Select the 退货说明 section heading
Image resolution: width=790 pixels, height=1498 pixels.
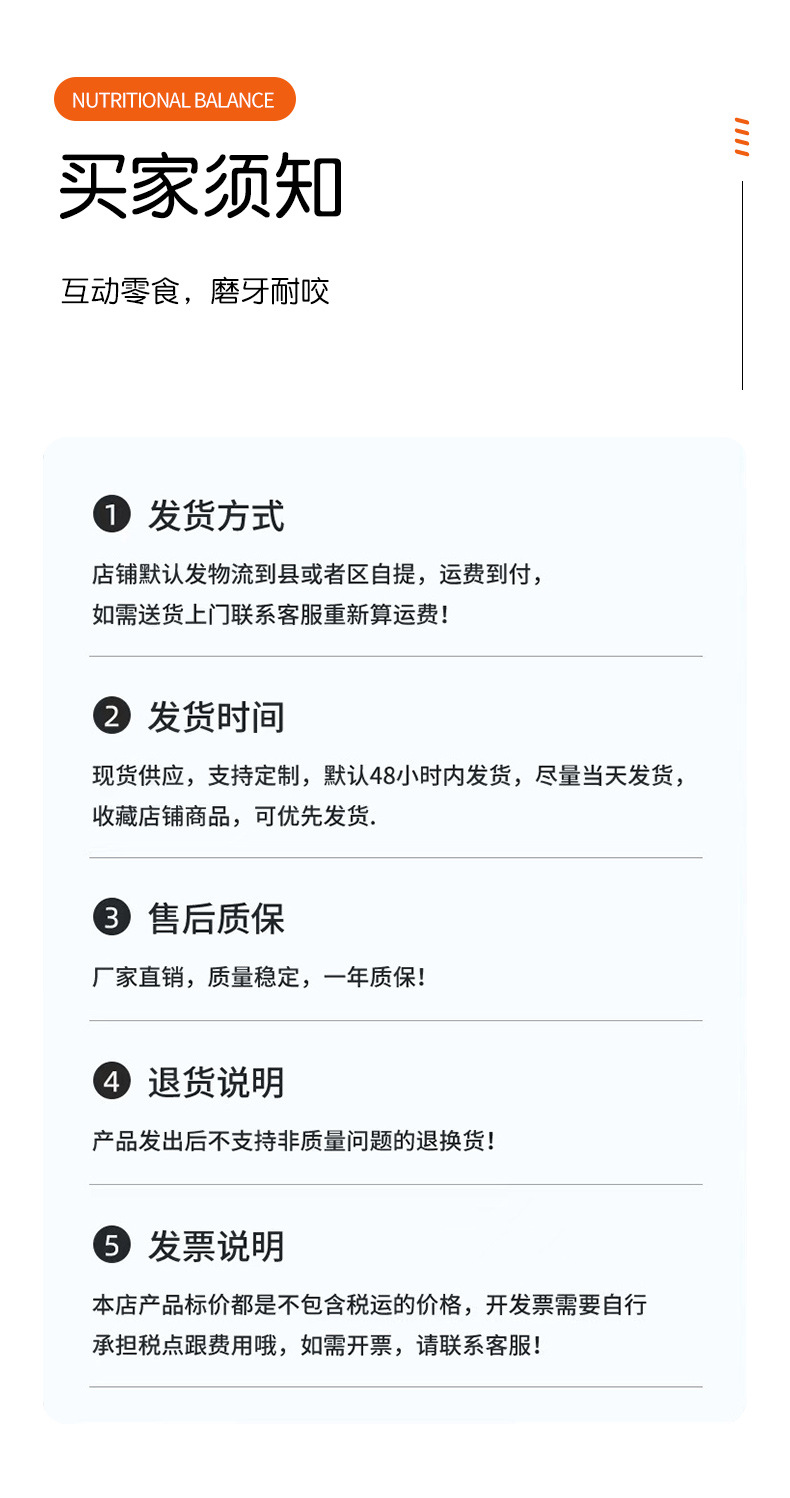tap(216, 1081)
